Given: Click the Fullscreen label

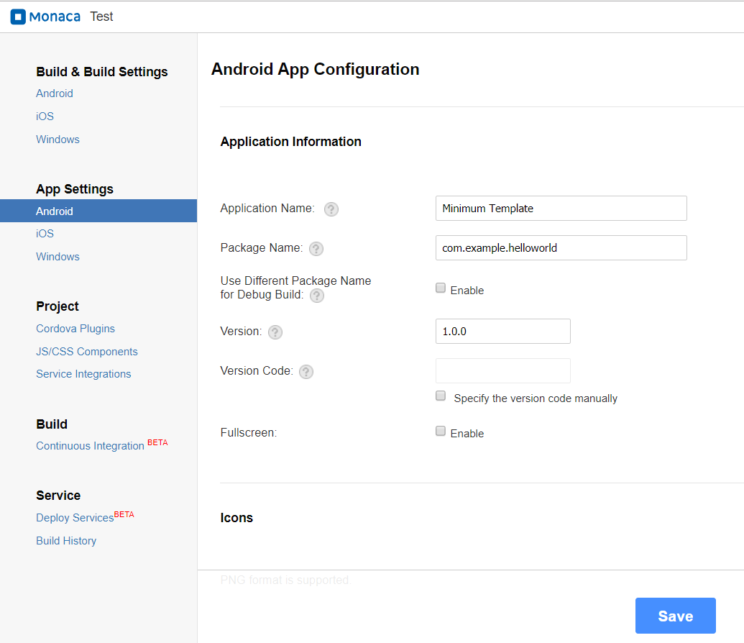Looking at the screenshot, I should click(248, 433).
